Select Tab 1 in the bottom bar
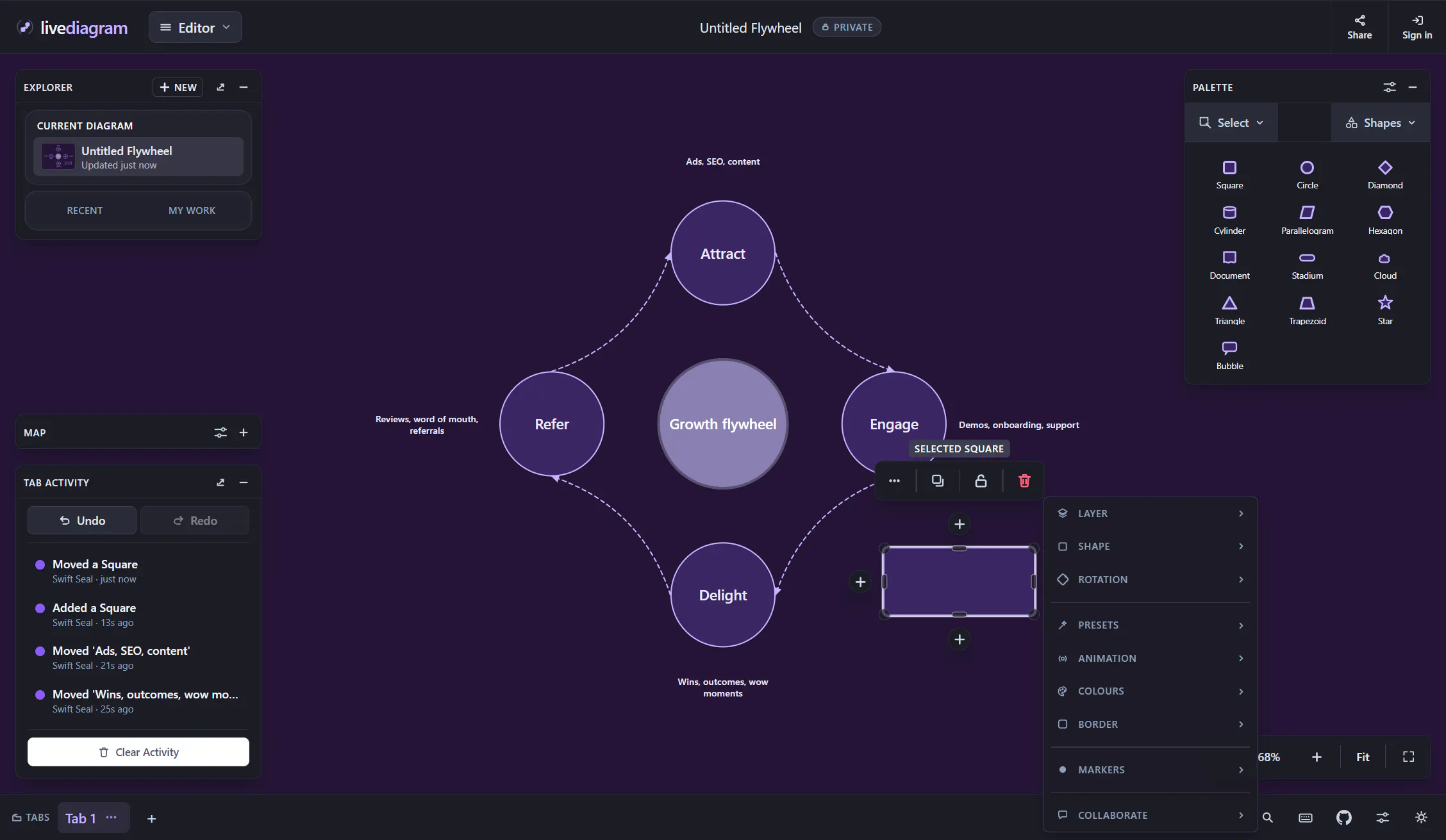Viewport: 1446px width, 840px height. (x=81, y=818)
